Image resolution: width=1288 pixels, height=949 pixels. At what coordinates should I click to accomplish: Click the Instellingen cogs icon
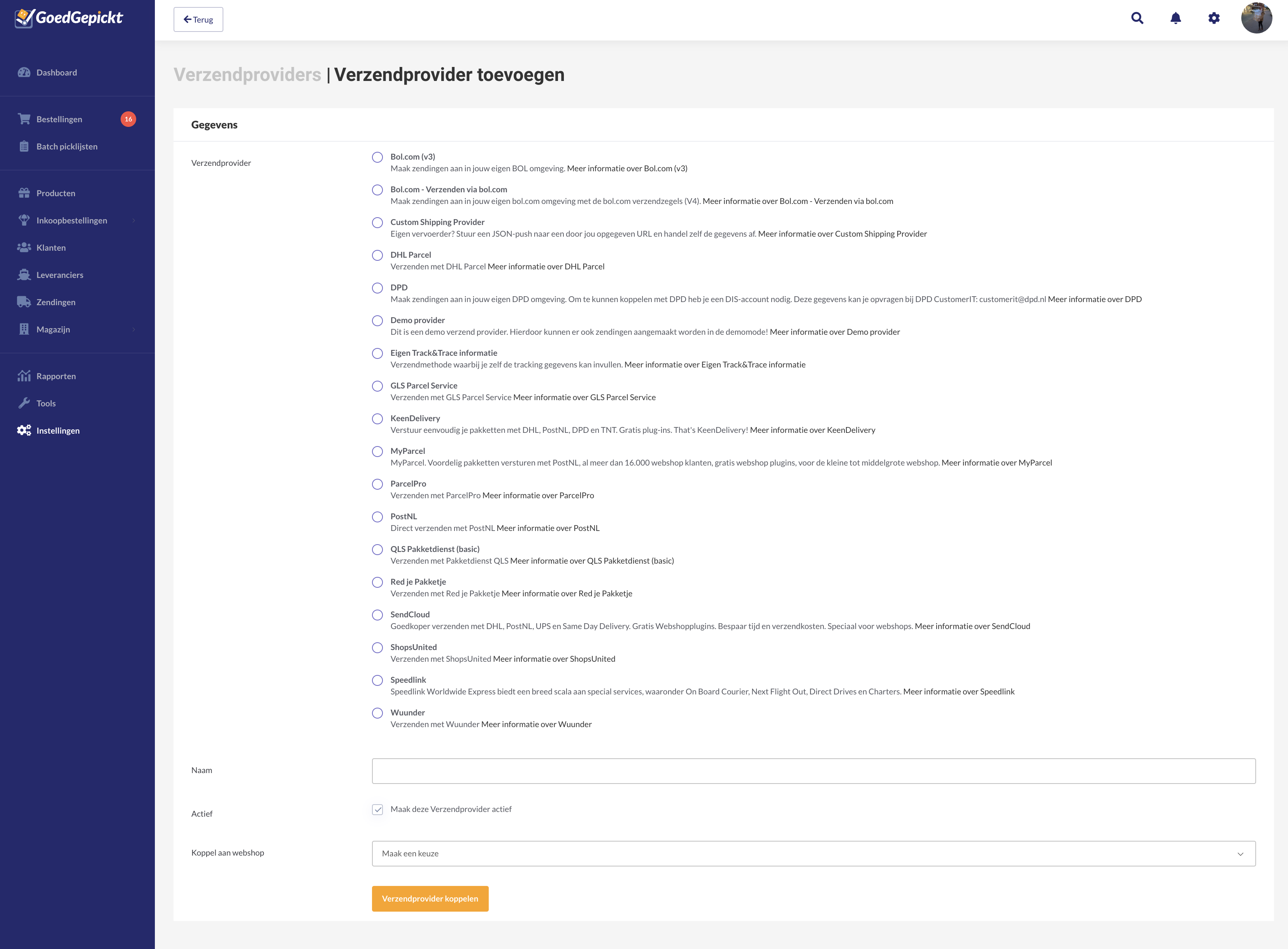(x=24, y=430)
